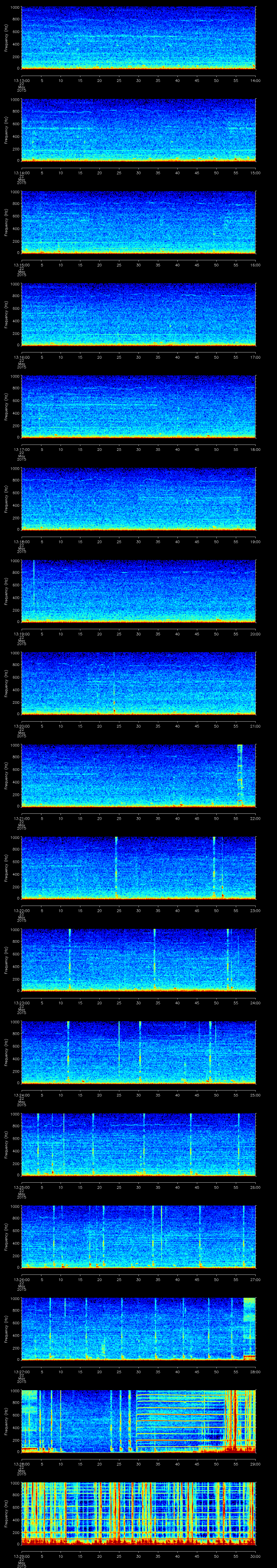Viewport: 277px width, 1568px height.
Task: Click the 13:24:00 start time label
Action: (x=21, y=1095)
